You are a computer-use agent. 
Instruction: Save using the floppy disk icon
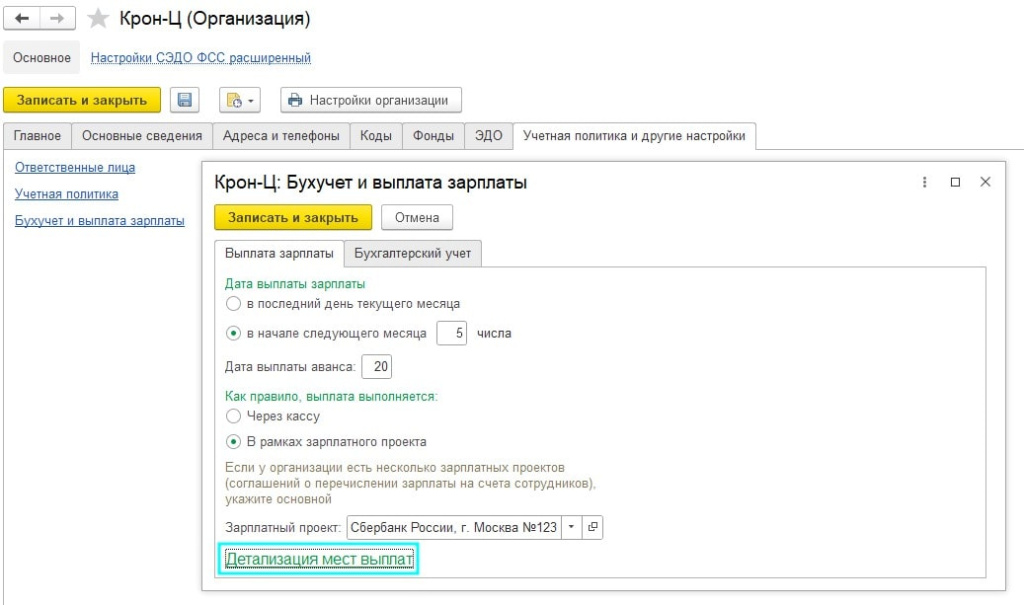pyautogui.click(x=185, y=100)
